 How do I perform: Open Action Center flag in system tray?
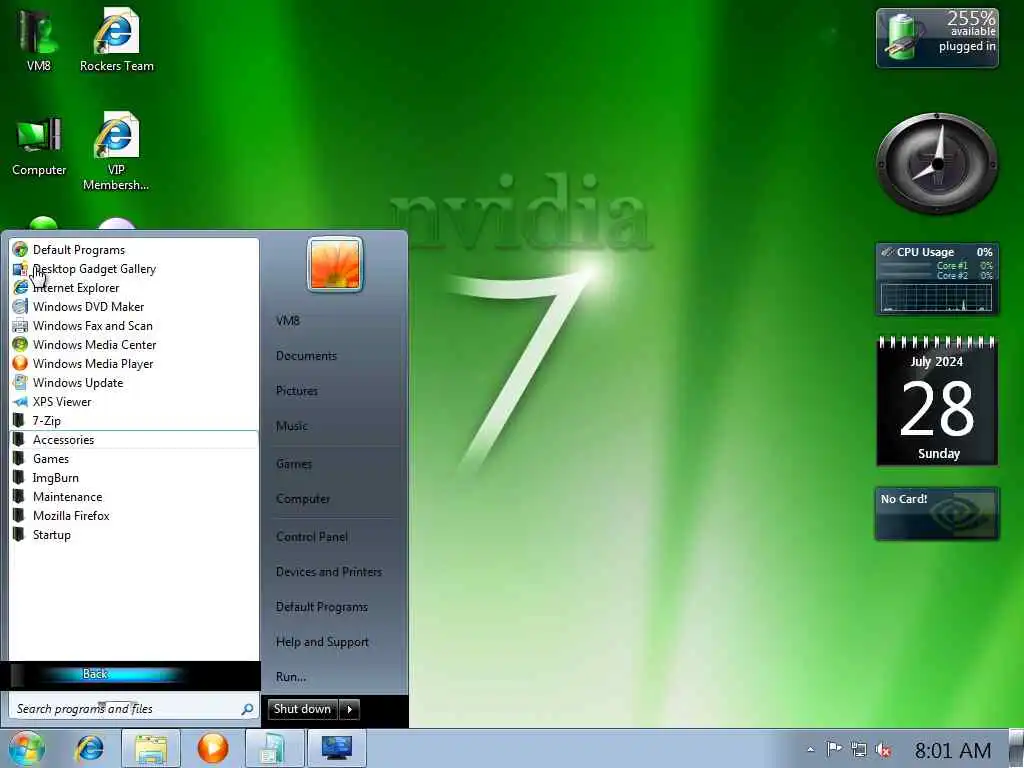tap(834, 750)
